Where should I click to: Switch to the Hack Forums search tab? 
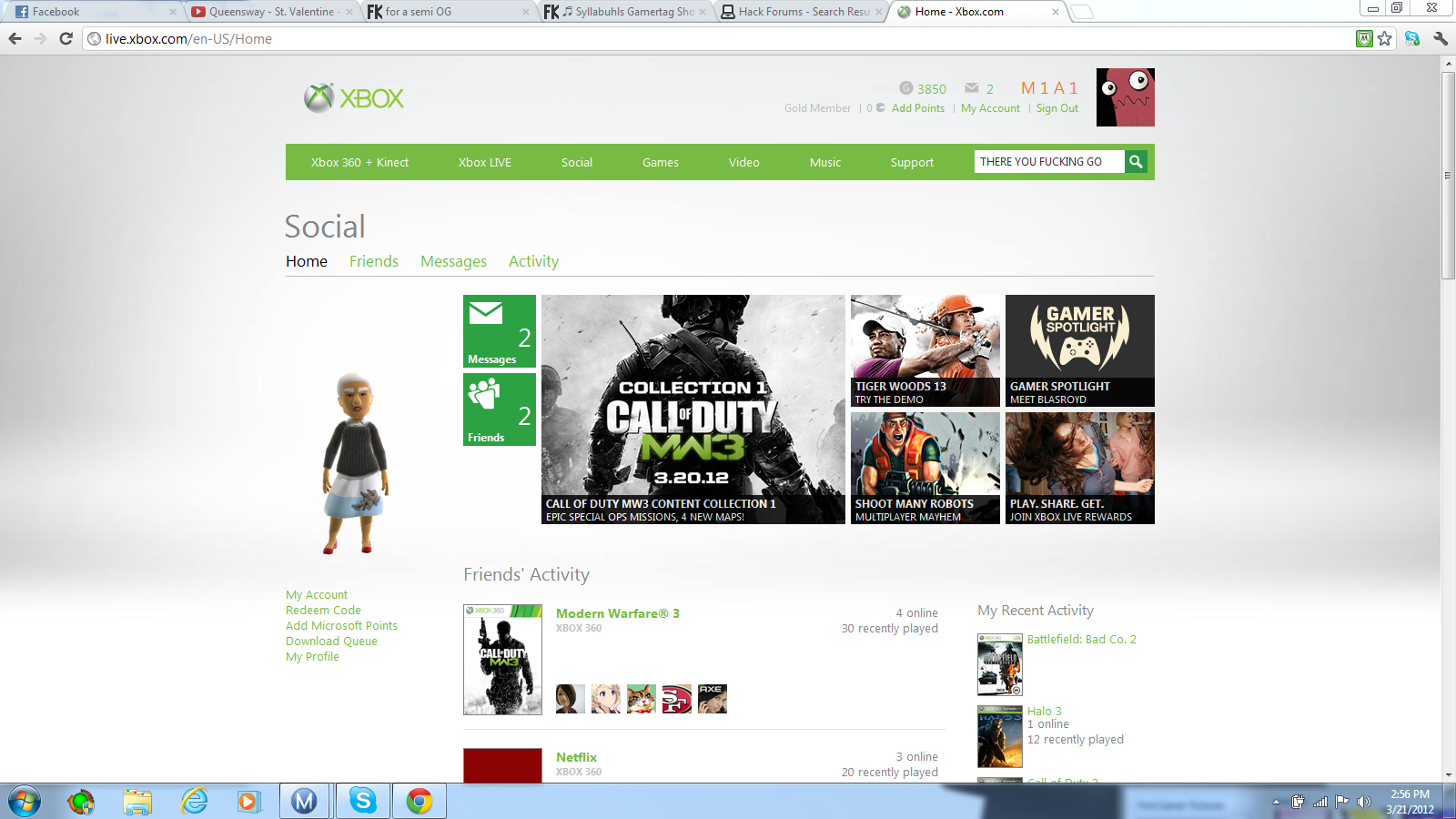pos(803,12)
